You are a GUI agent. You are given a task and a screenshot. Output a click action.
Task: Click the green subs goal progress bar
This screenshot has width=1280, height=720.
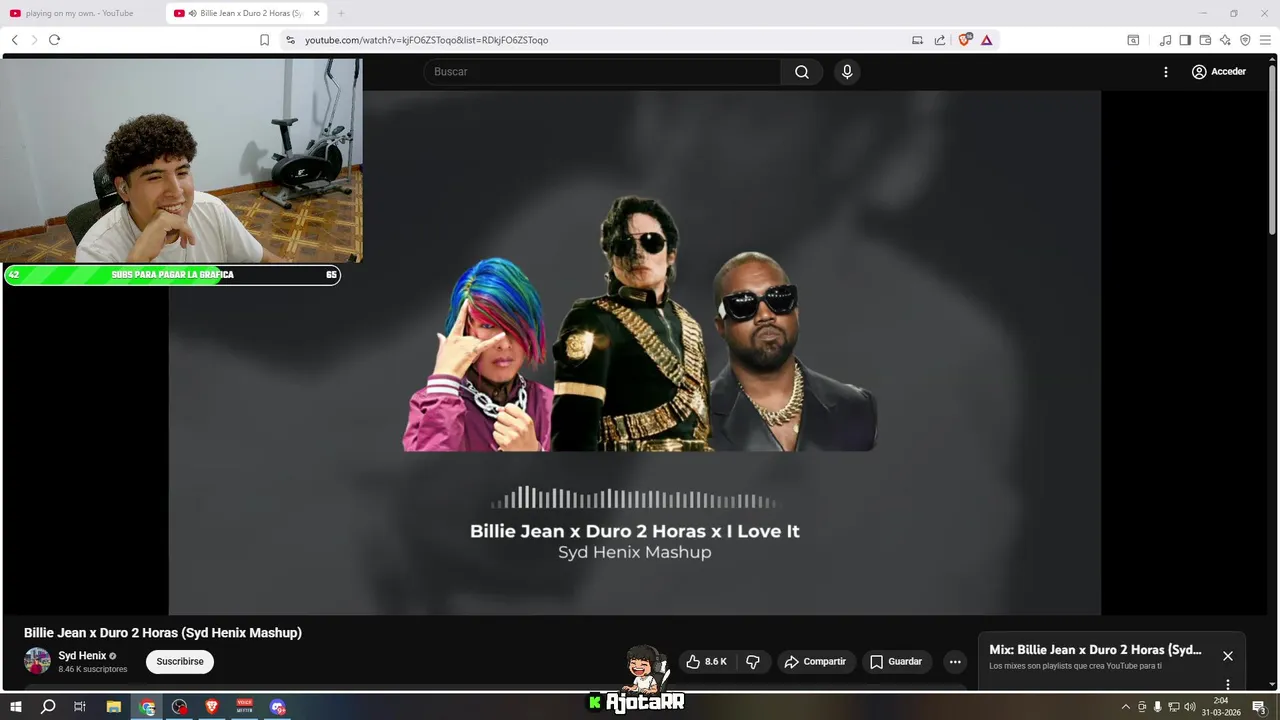(172, 275)
